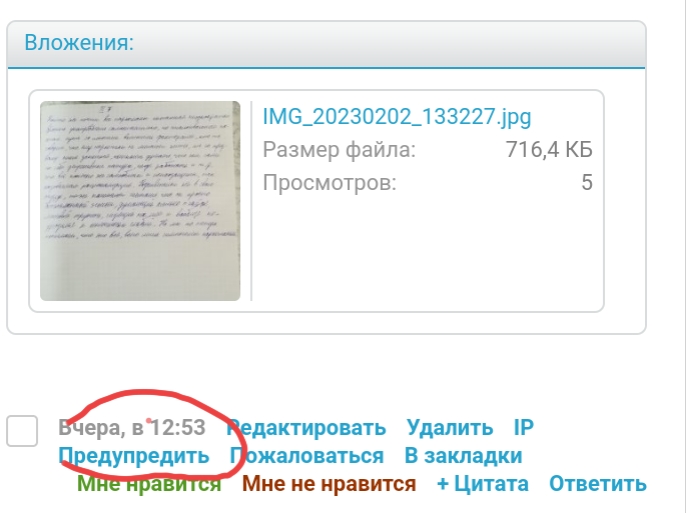The width and height of the screenshot is (686, 513).
Task: Click the 'Просмотров:' label
Action: coord(329,183)
